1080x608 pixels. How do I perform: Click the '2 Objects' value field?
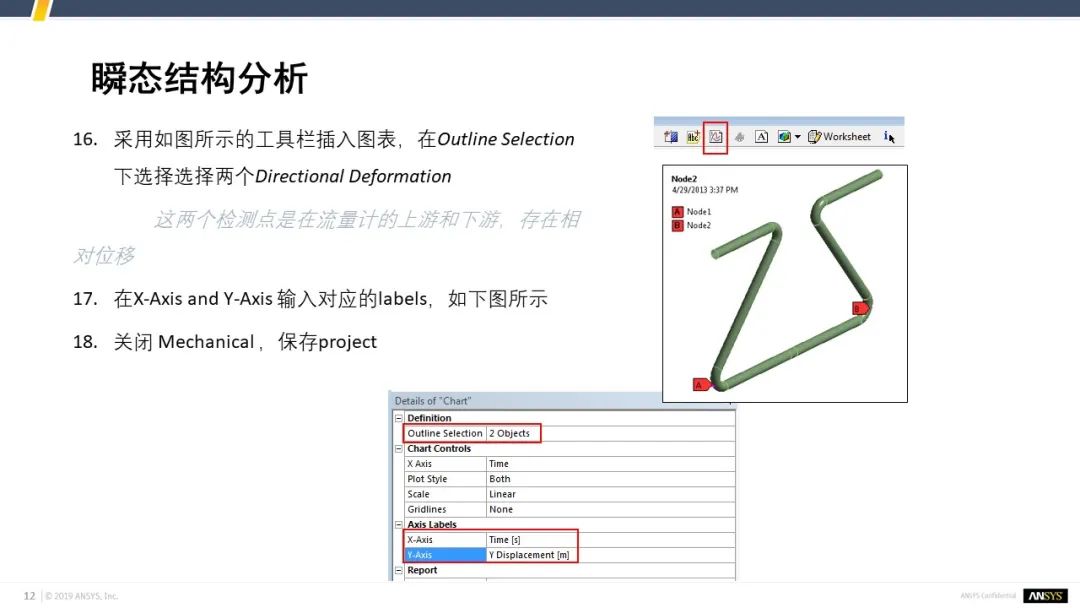click(610, 433)
